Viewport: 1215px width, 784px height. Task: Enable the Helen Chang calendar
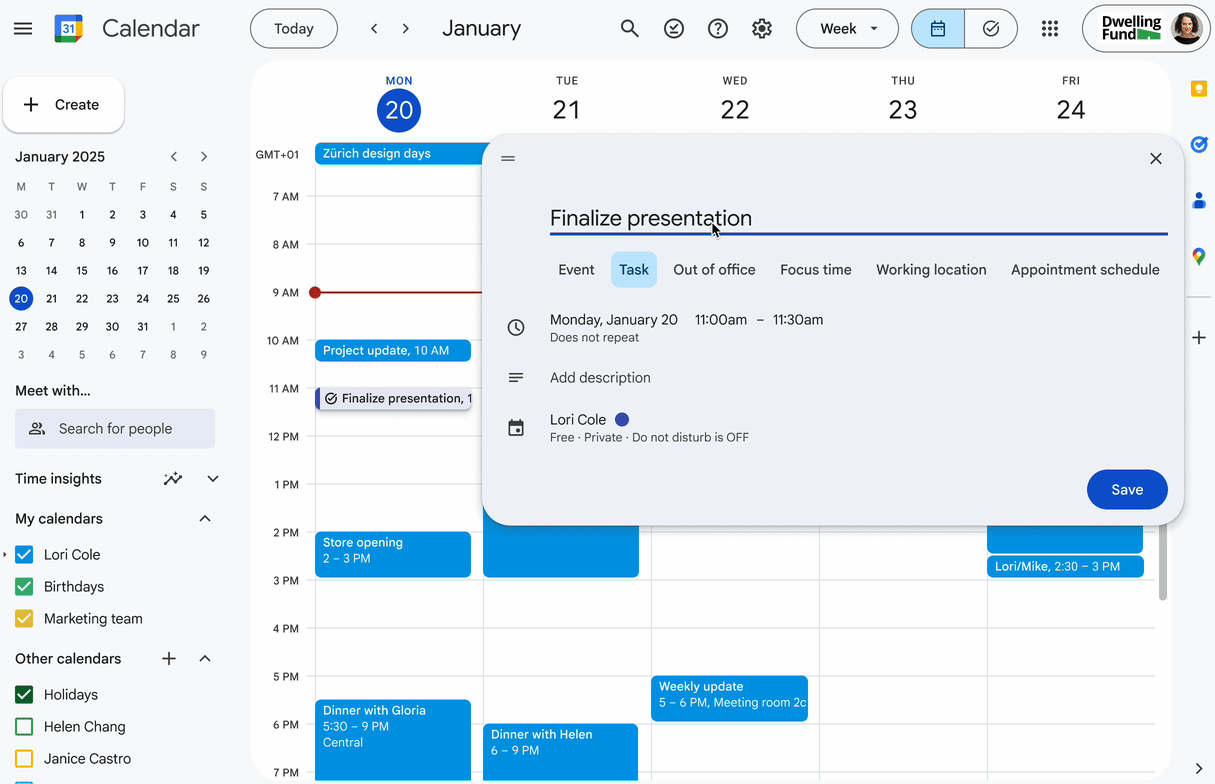(25, 727)
